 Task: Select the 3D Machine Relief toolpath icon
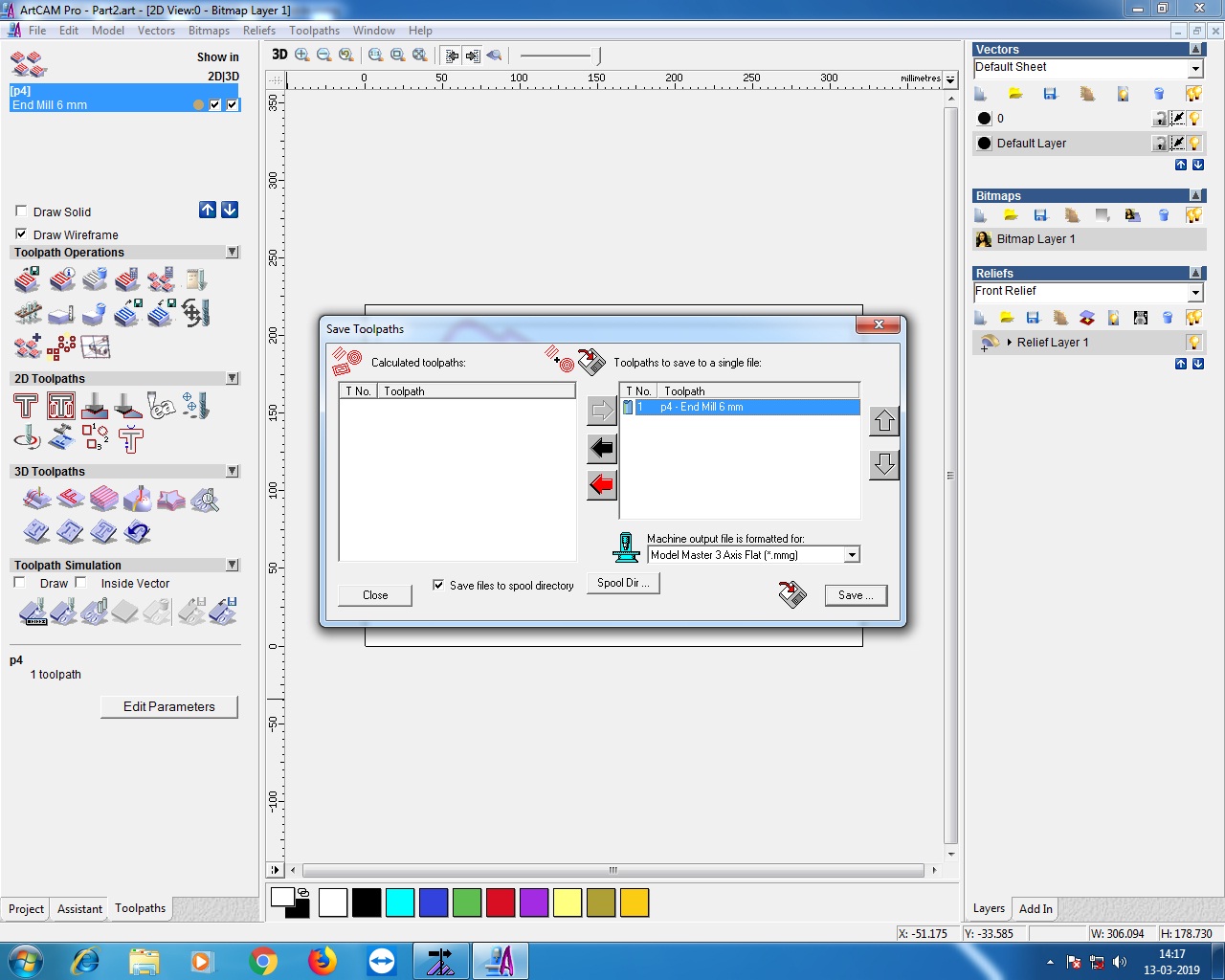pos(37,499)
